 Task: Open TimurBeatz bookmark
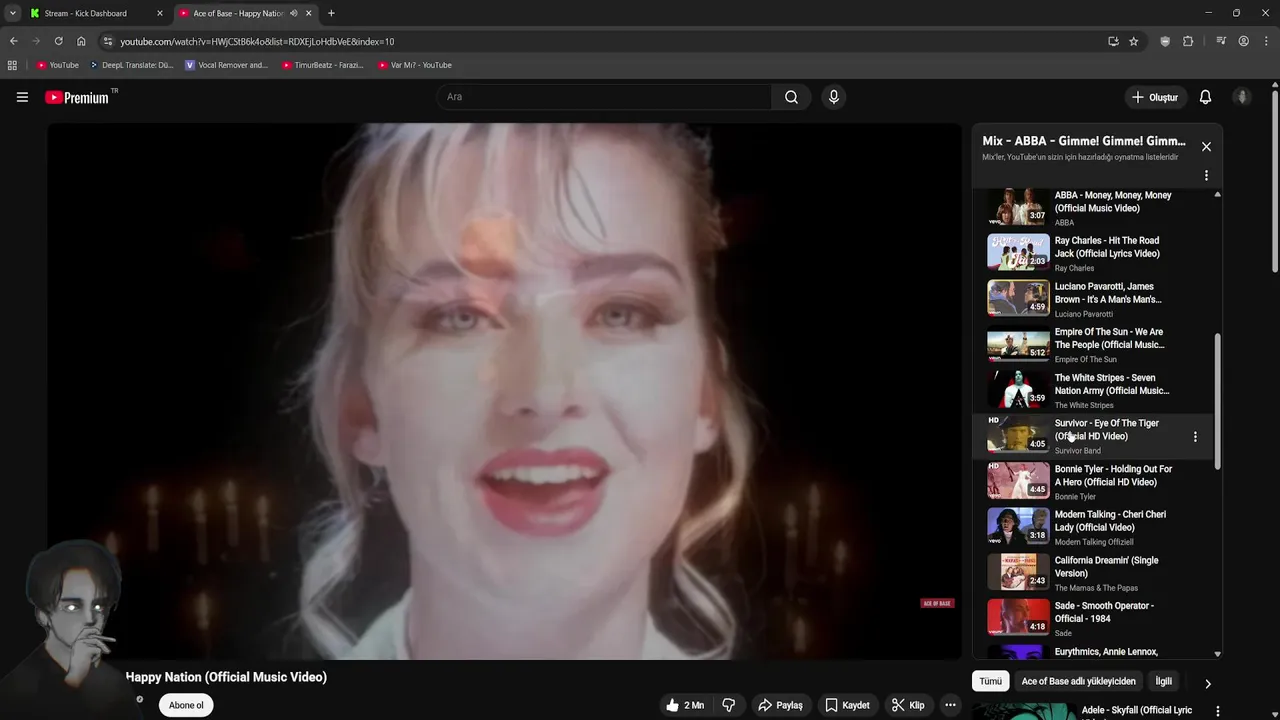pyautogui.click(x=322, y=65)
